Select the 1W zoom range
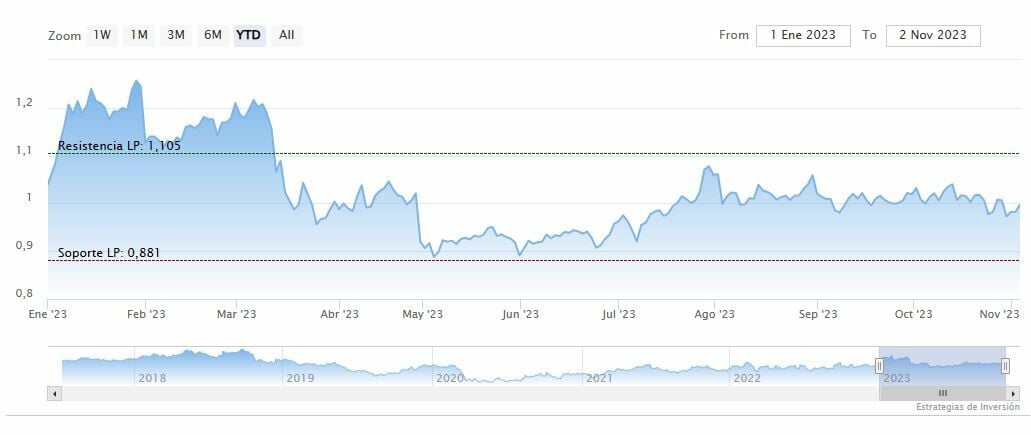The image size is (1031, 435). (102, 35)
